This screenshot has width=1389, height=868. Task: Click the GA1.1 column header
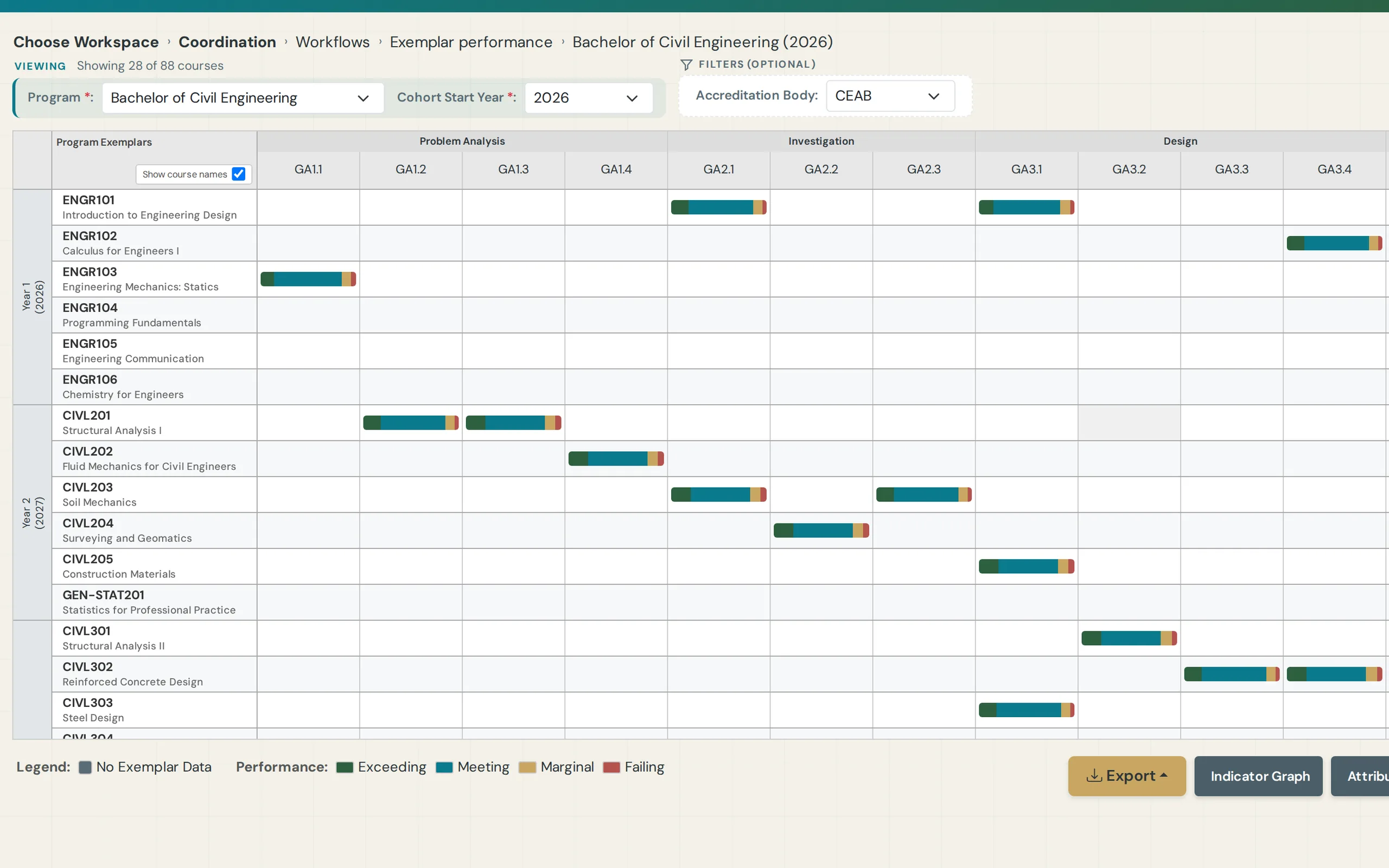tap(308, 169)
